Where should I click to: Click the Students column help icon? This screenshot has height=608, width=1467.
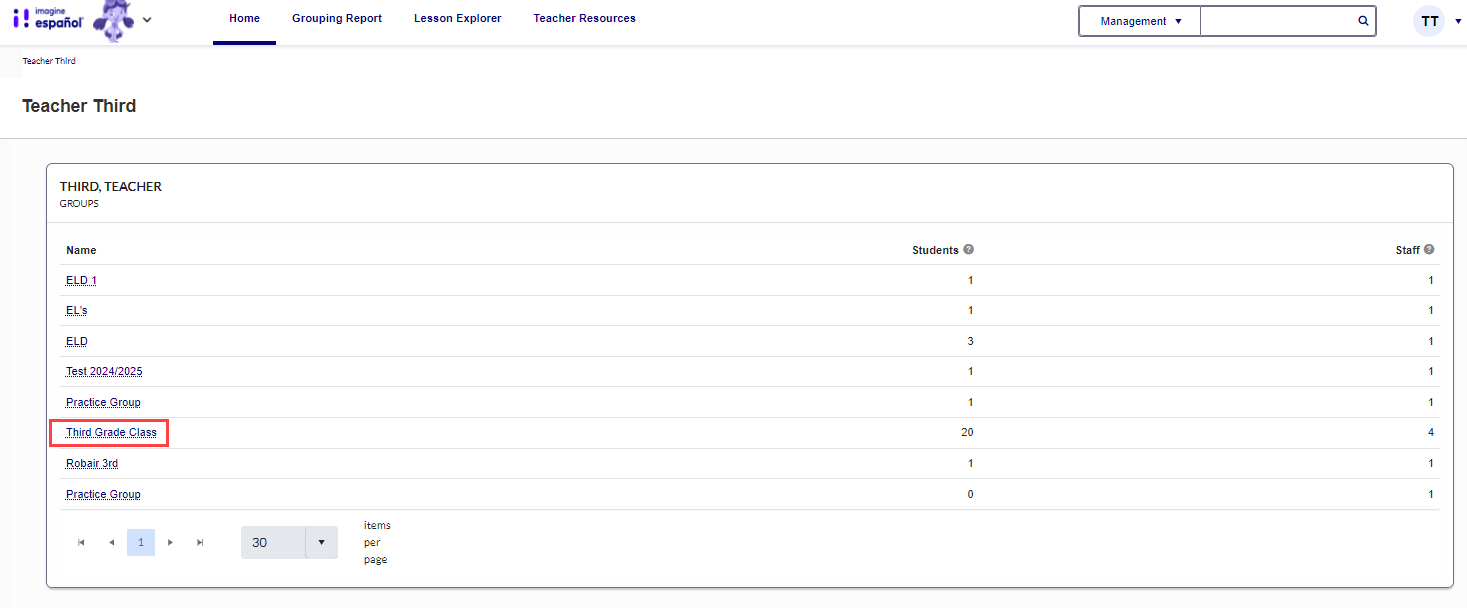click(x=968, y=250)
